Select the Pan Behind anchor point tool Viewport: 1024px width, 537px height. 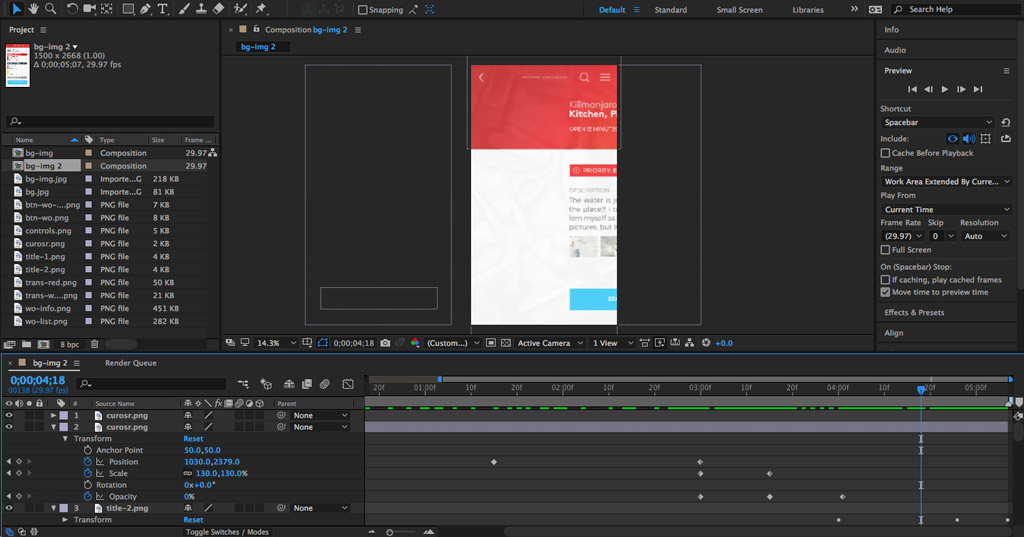pos(106,9)
